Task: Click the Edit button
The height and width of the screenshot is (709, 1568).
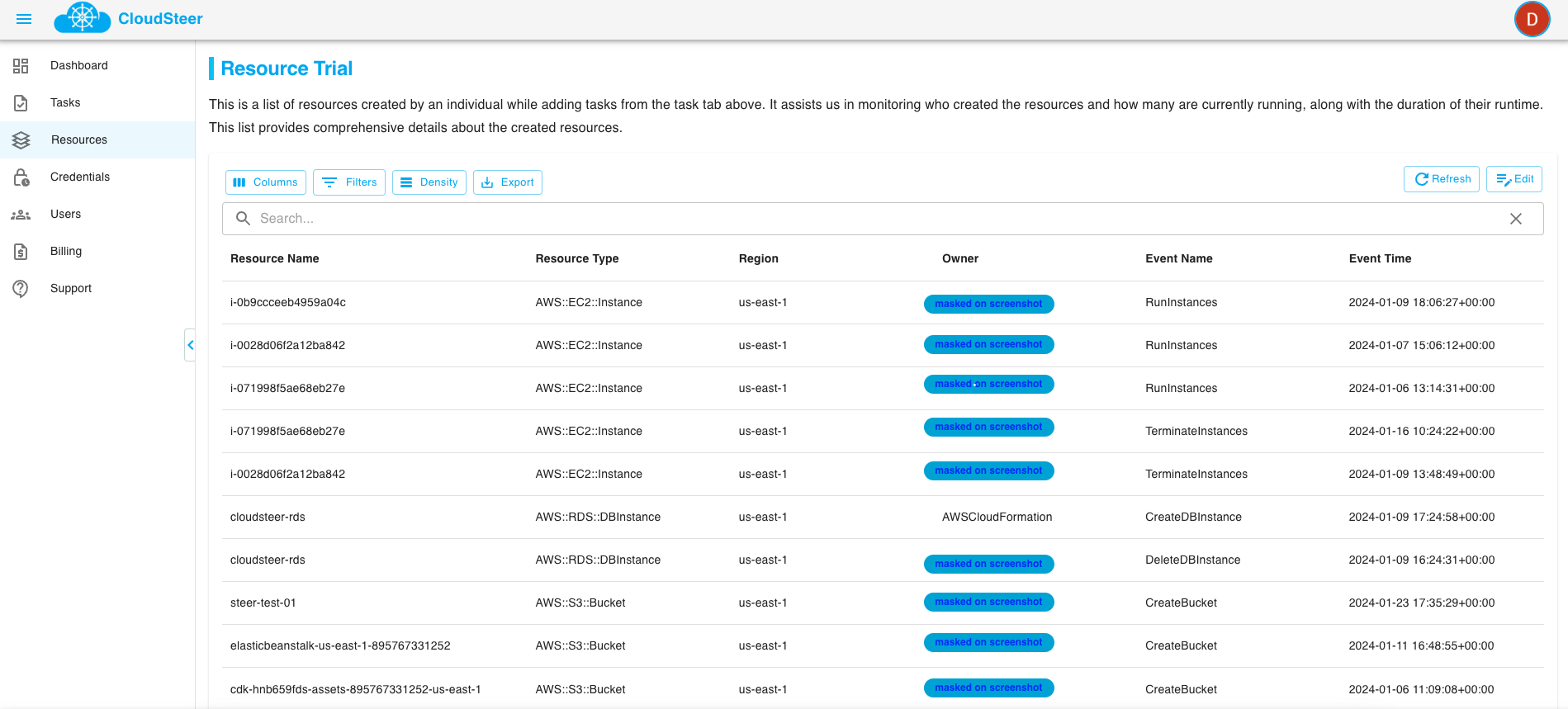Action: coord(1514,179)
